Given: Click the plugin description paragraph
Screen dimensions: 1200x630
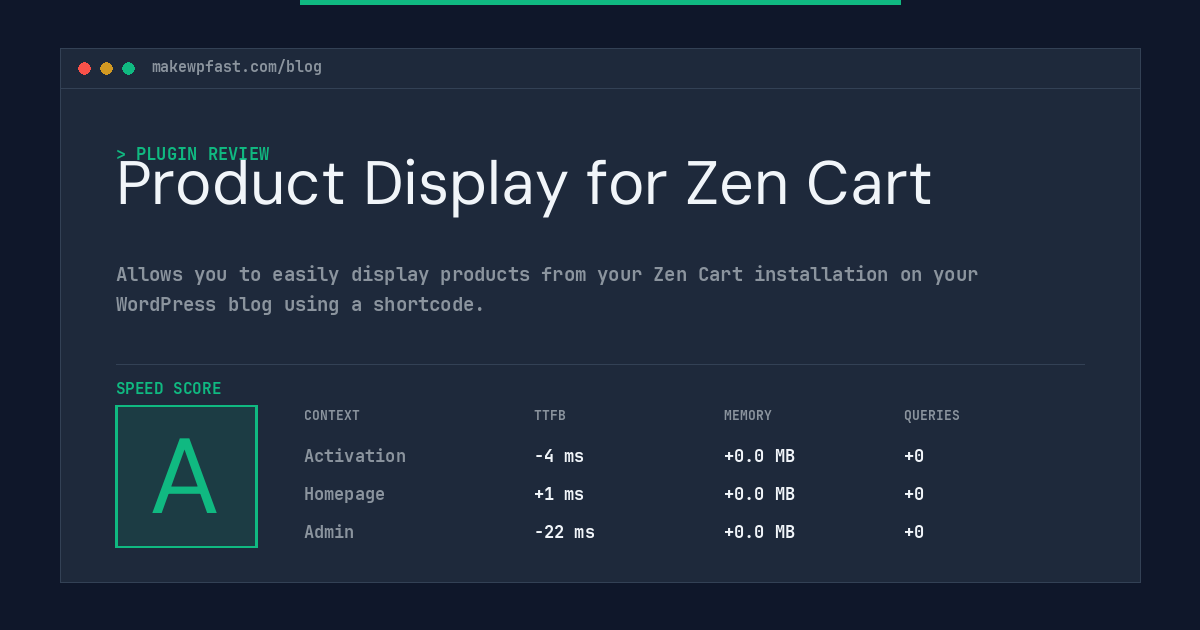Looking at the screenshot, I should [x=547, y=289].
